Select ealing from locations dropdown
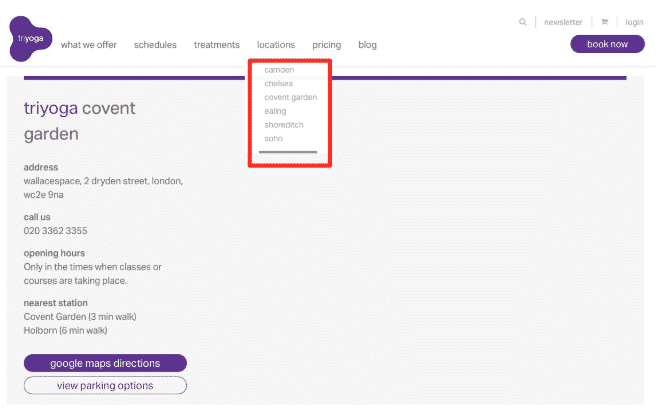 [x=275, y=111]
